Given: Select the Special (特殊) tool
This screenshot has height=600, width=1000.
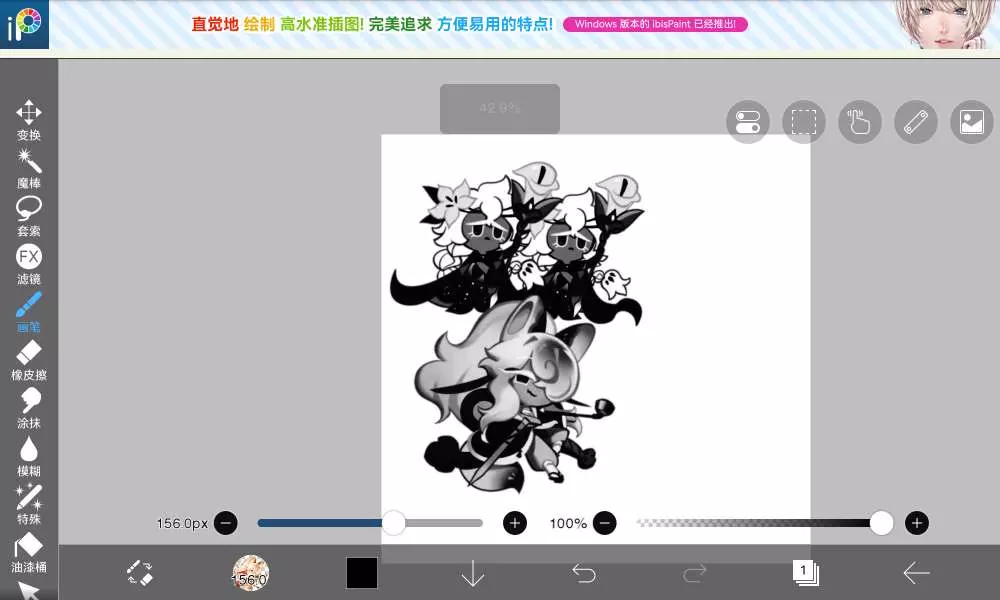Looking at the screenshot, I should (29, 504).
